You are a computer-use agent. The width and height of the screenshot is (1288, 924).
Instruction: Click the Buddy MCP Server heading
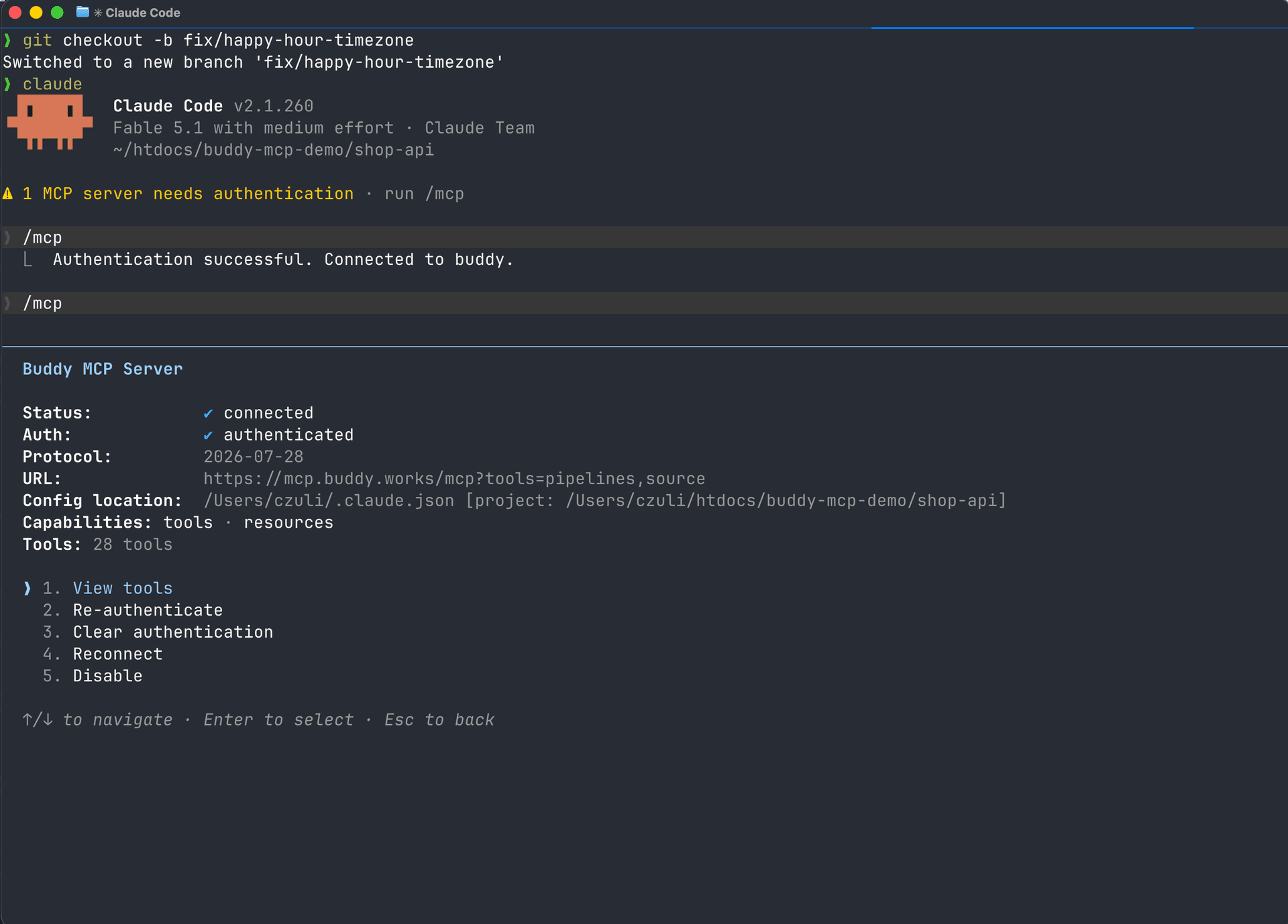[x=103, y=369]
